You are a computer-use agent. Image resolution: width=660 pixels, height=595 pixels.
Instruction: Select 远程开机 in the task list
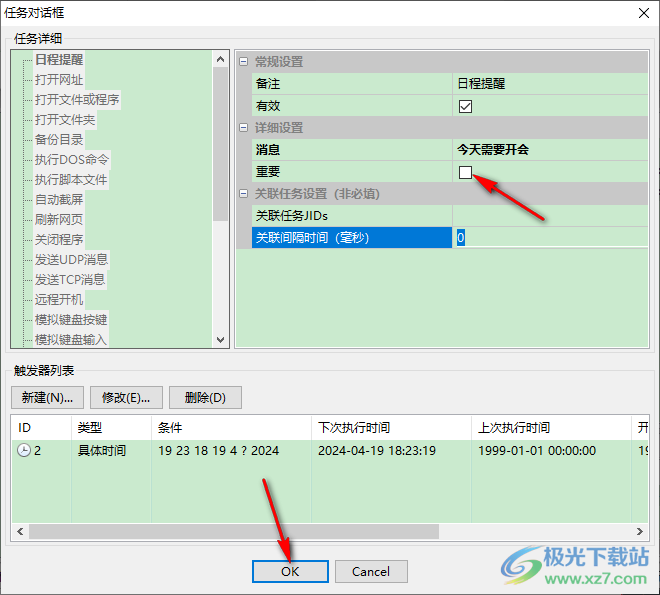[x=59, y=300]
